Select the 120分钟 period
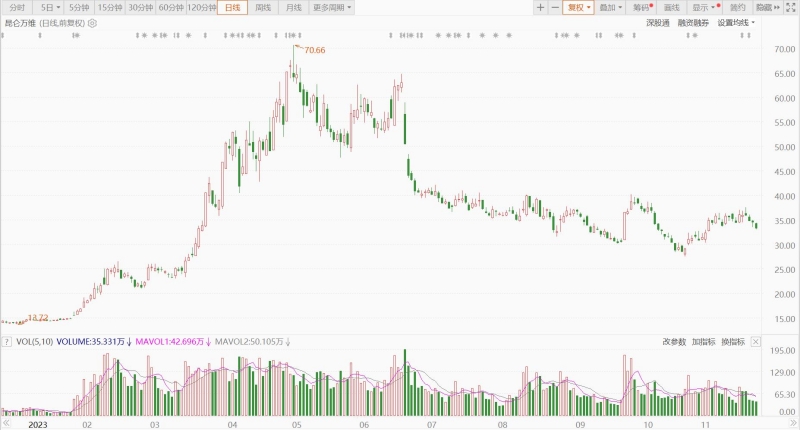This screenshot has width=800, height=430. pos(202,8)
